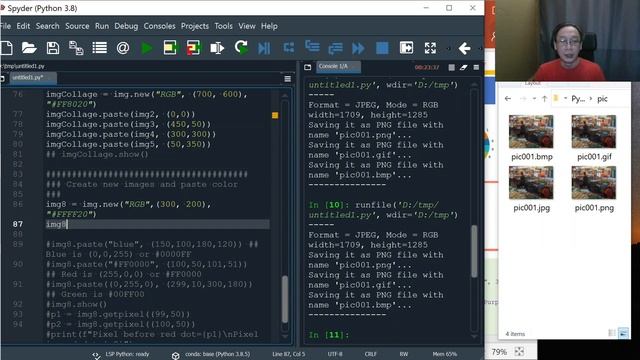Open file with the folder icon
Viewport: 640px width, 360px height.
pyautogui.click(x=29, y=48)
